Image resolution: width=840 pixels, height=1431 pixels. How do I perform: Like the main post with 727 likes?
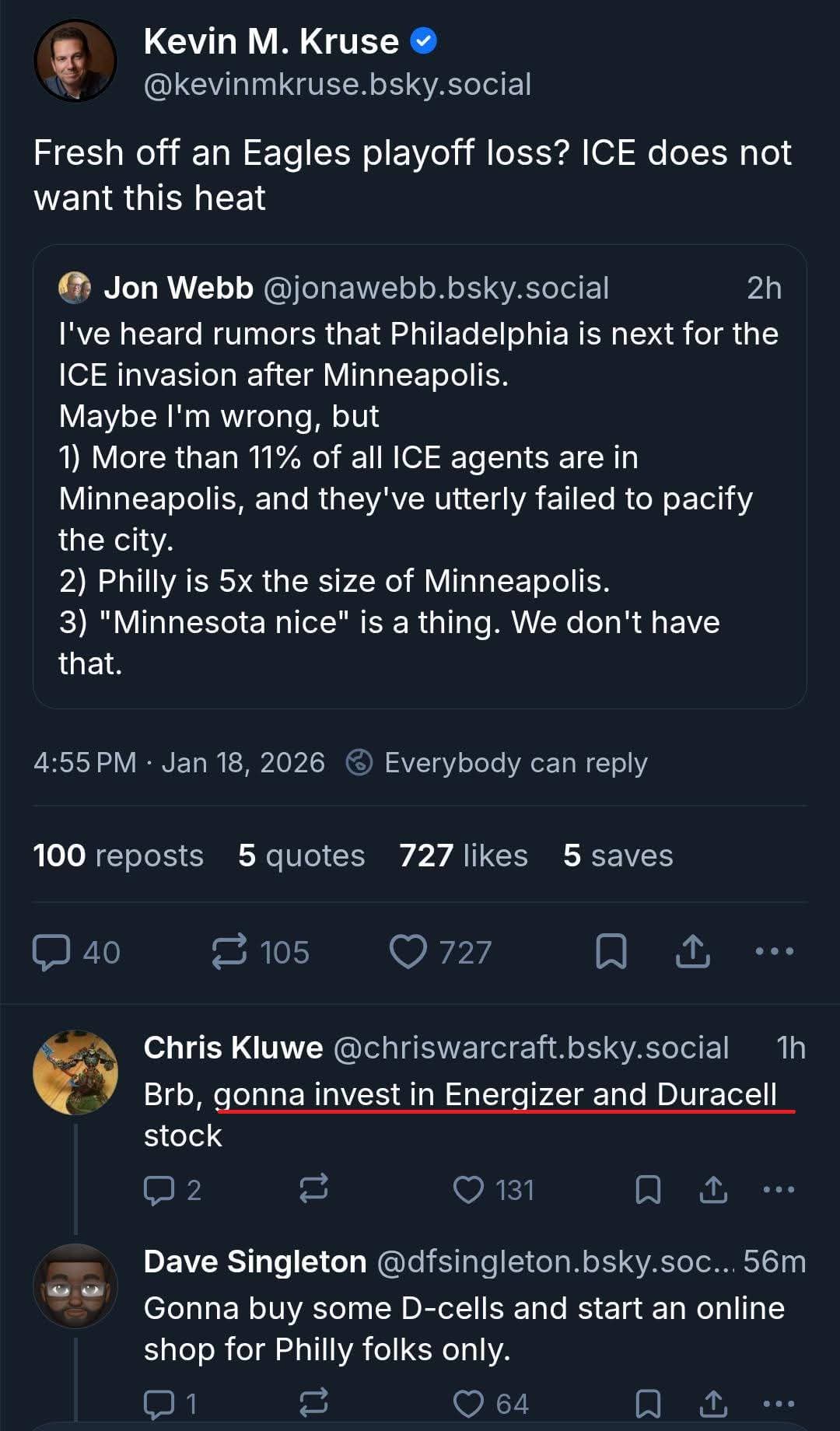(x=408, y=952)
